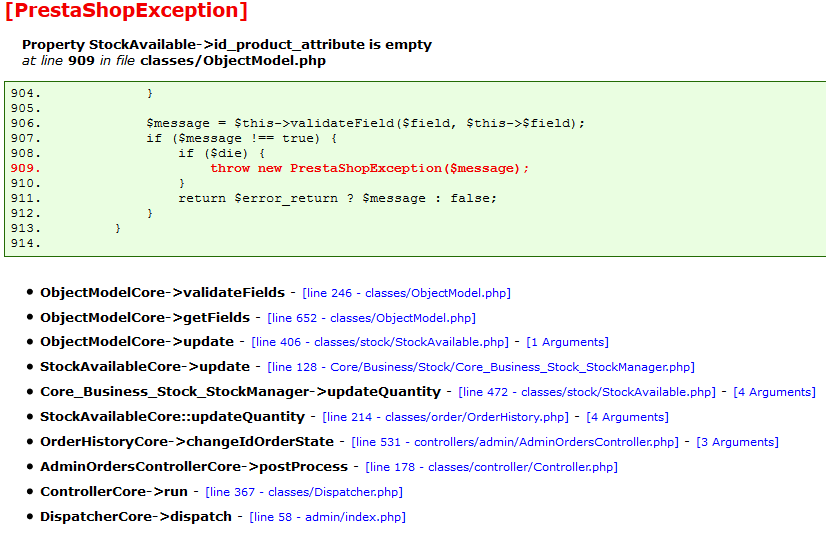The height and width of the screenshot is (544, 826).
Task: Click the OrderHistoryCore->changeIdOrderState stack entry
Action: [x=187, y=441]
